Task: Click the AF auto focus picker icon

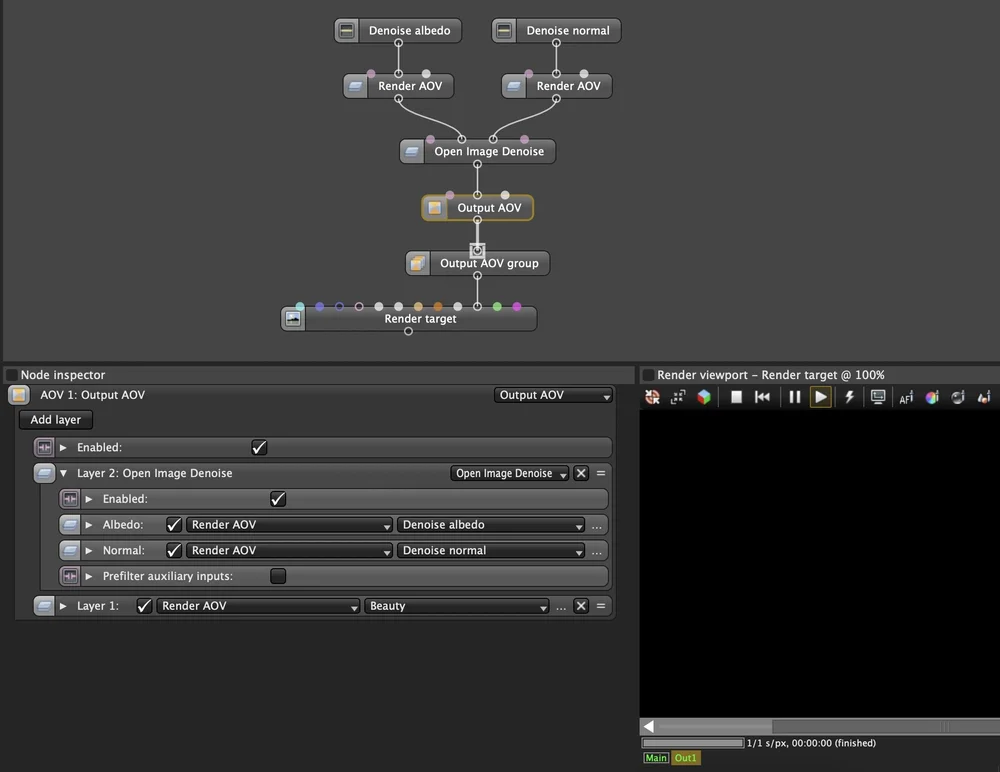Action: pyautogui.click(x=906, y=397)
